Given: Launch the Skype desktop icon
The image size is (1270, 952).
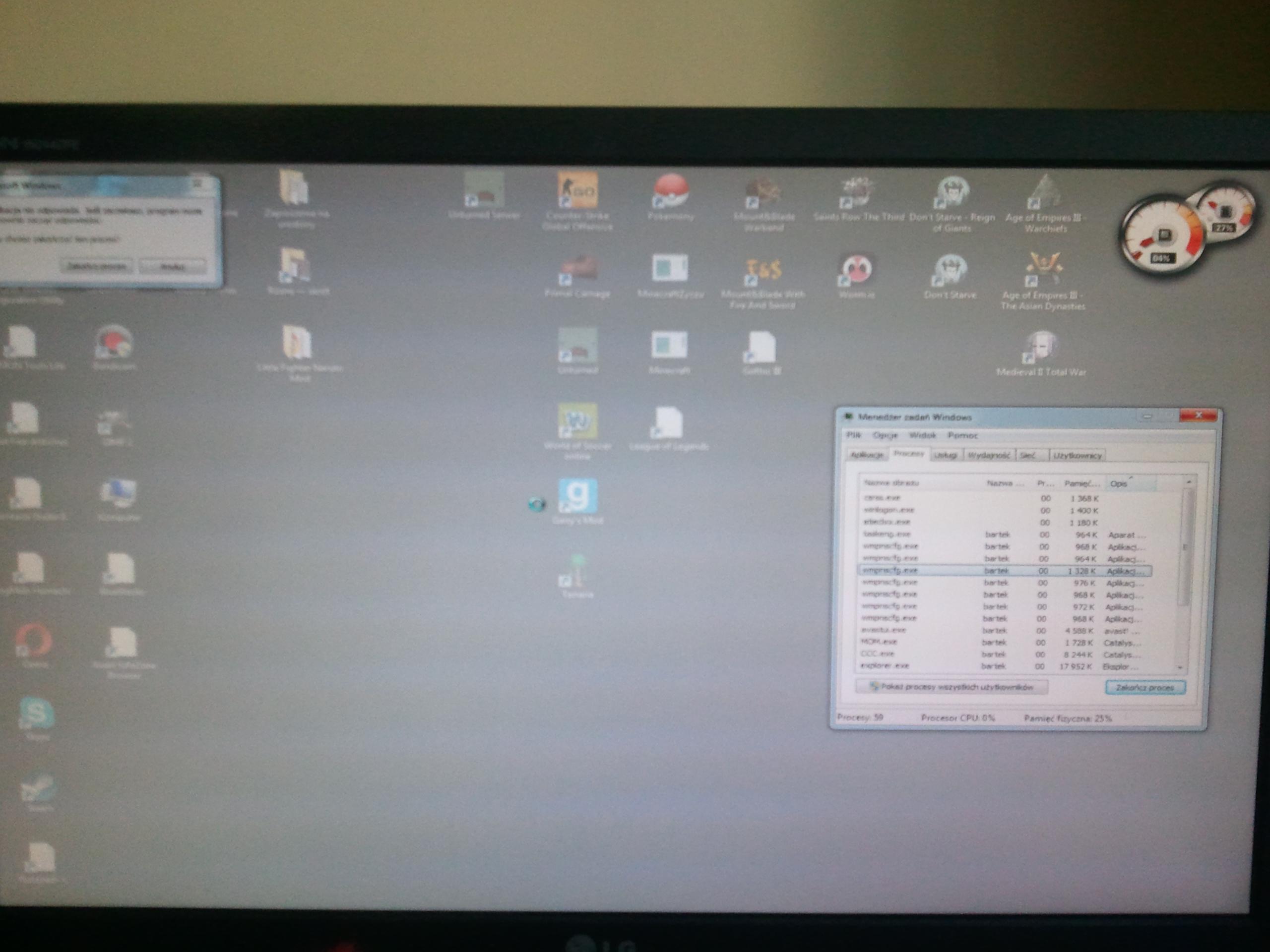Looking at the screenshot, I should (x=37, y=714).
